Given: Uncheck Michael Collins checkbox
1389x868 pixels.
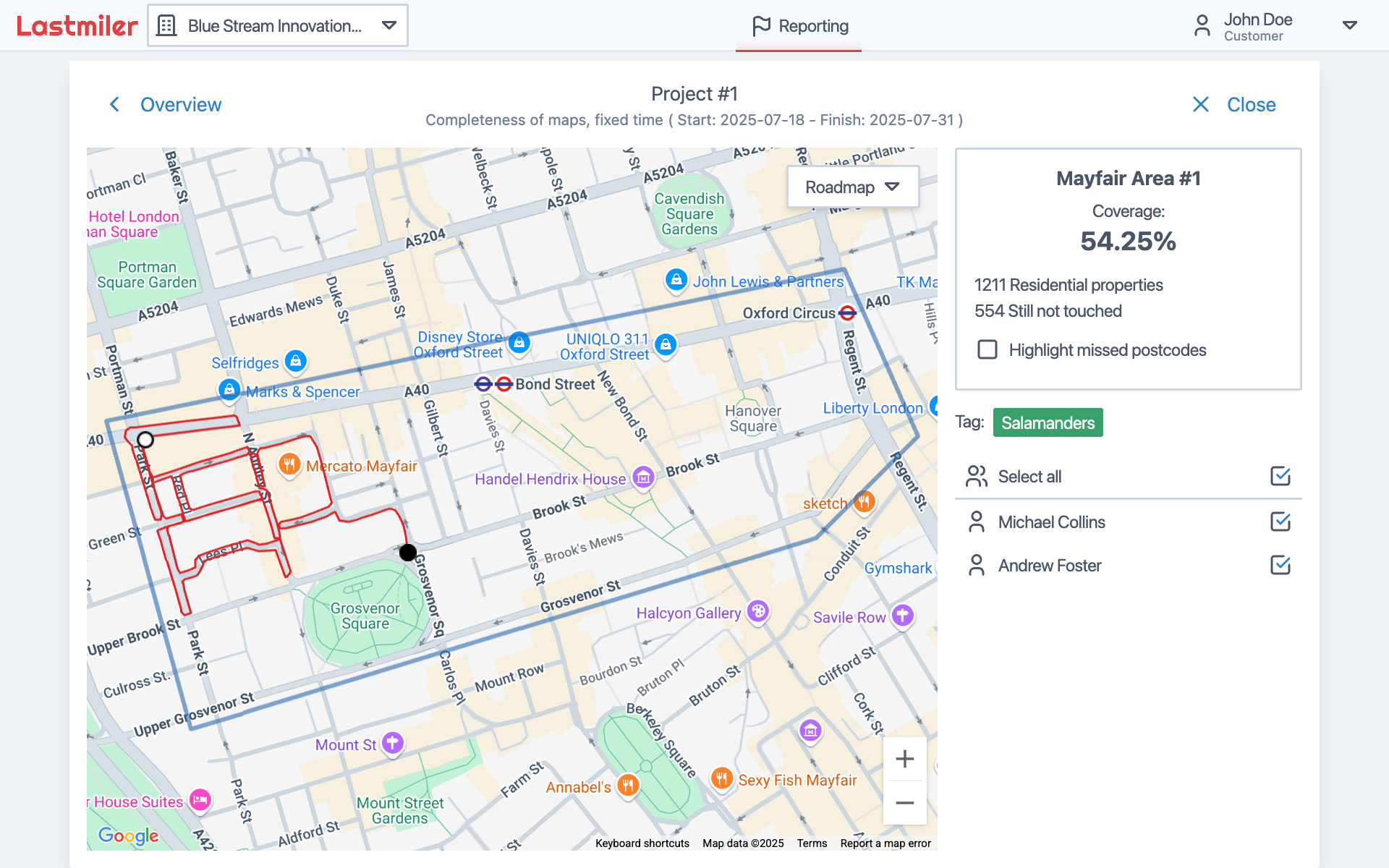Looking at the screenshot, I should [x=1280, y=522].
